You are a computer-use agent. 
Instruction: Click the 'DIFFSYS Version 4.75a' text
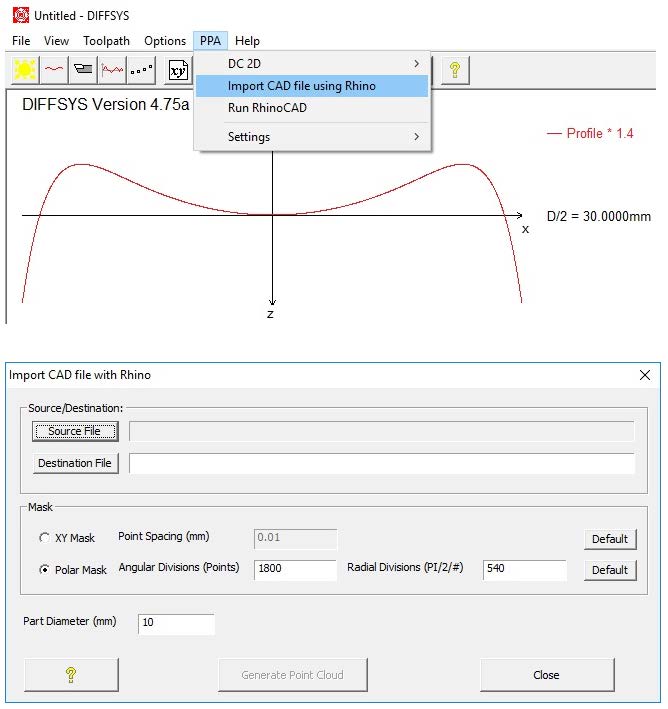point(105,104)
